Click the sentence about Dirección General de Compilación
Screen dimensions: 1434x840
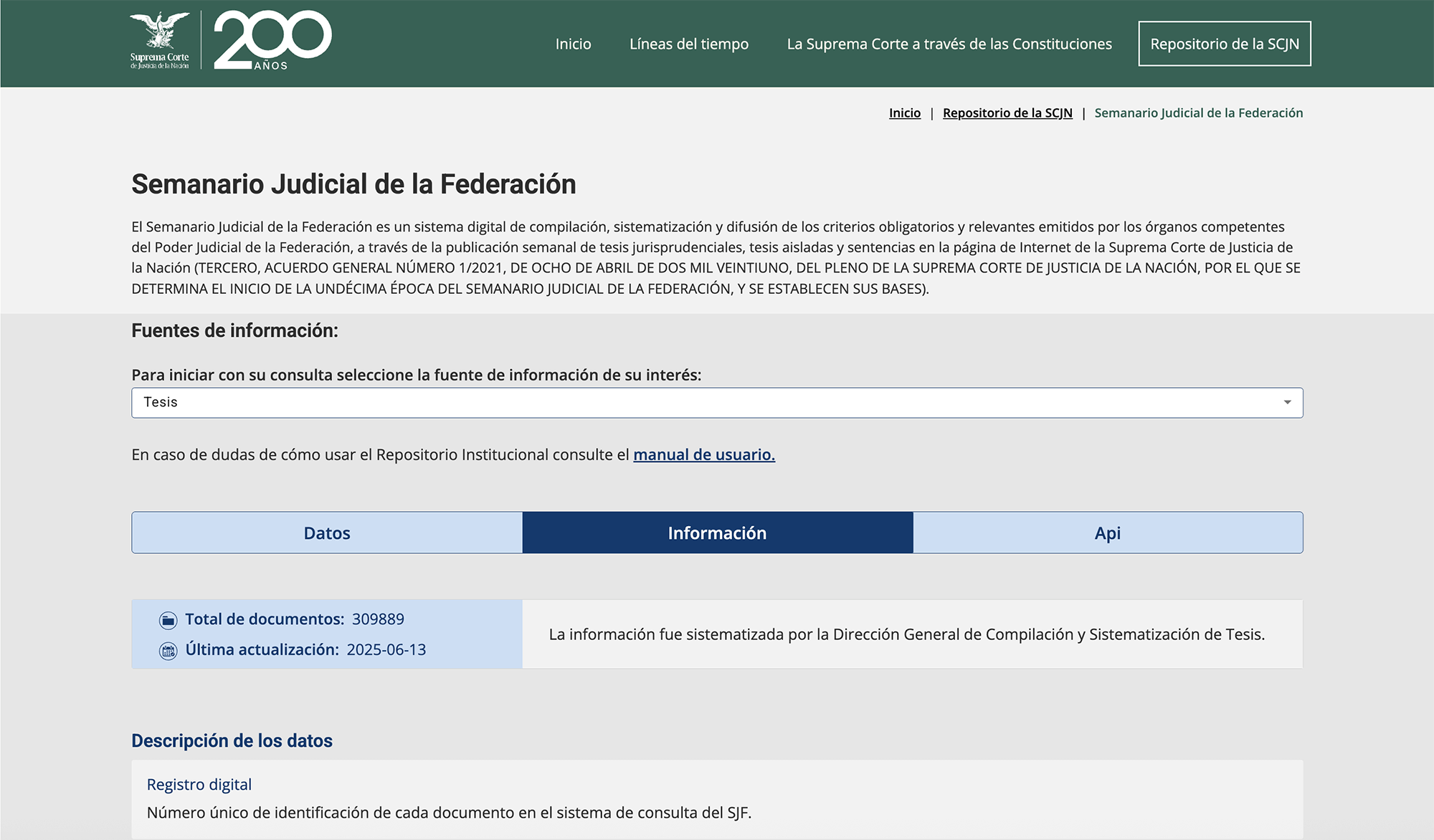click(907, 634)
